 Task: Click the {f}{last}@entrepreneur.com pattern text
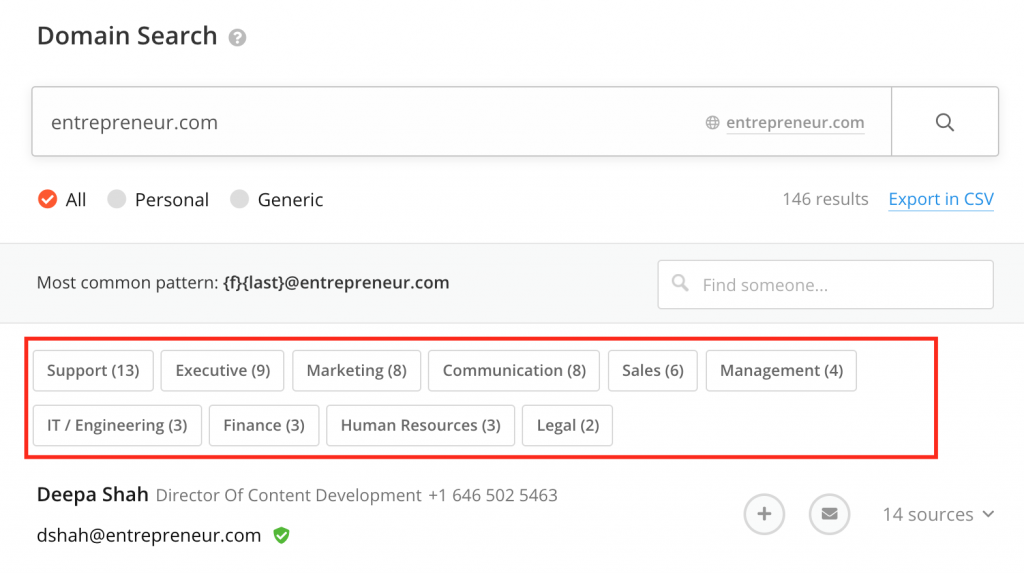[x=336, y=282]
